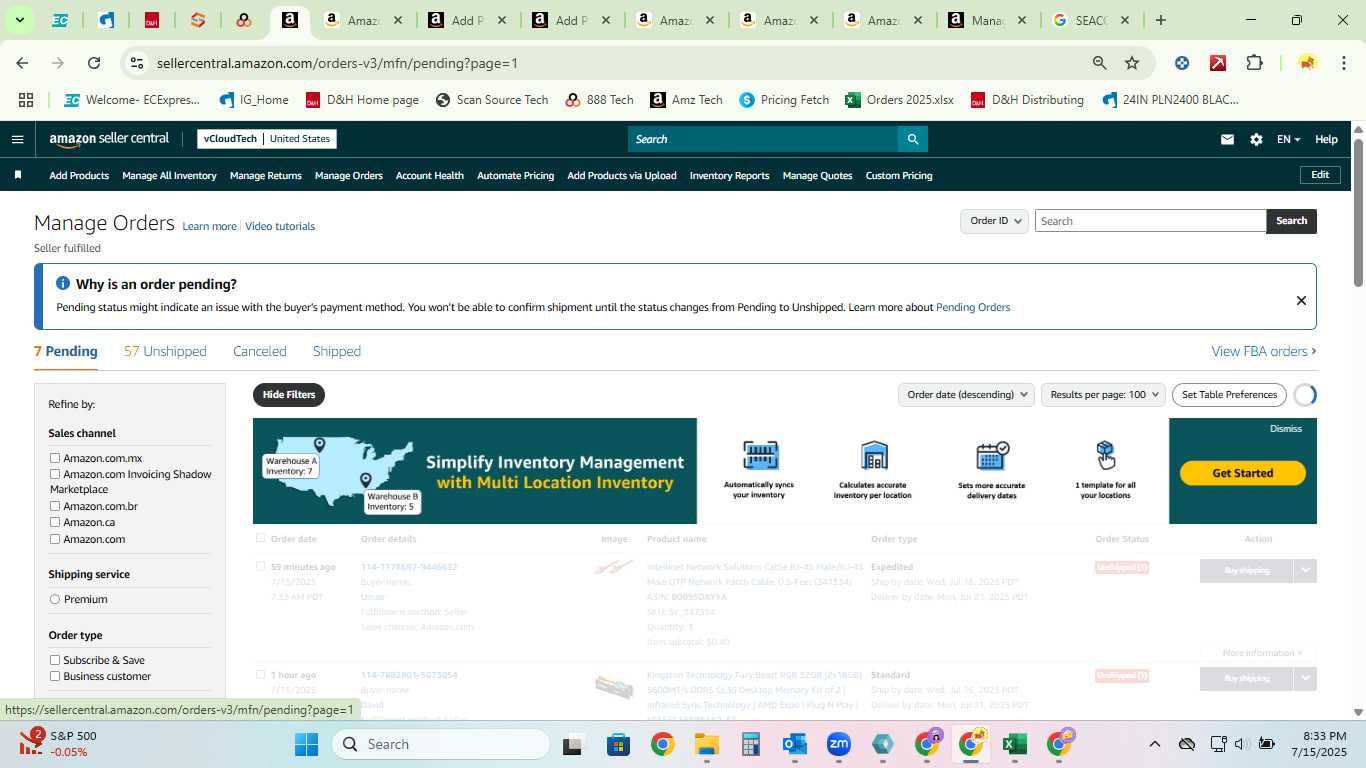Open the Learn more link beside Manage Orders
The width and height of the screenshot is (1366, 768).
tap(209, 226)
